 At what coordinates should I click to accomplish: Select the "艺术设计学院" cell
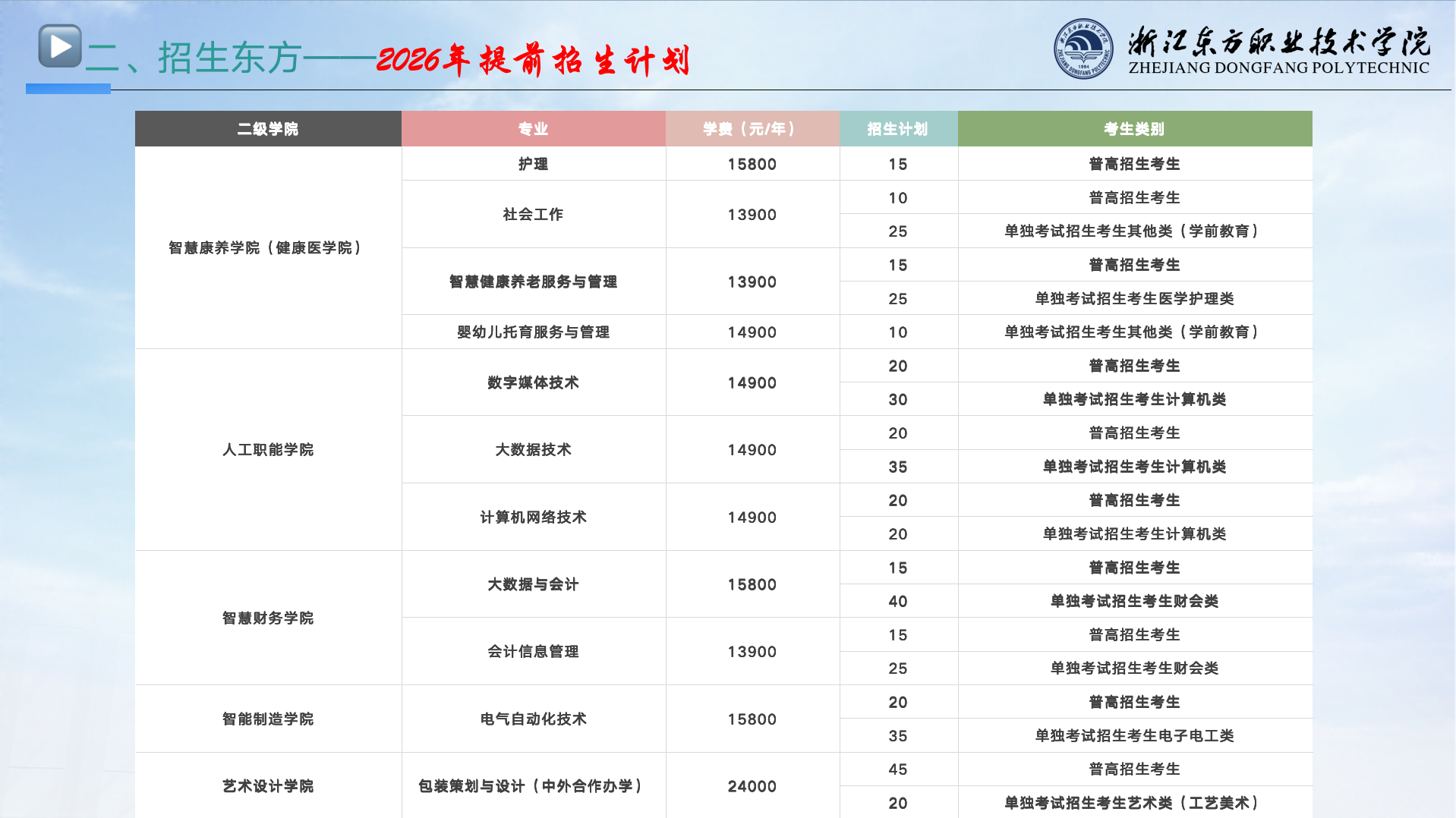268,785
